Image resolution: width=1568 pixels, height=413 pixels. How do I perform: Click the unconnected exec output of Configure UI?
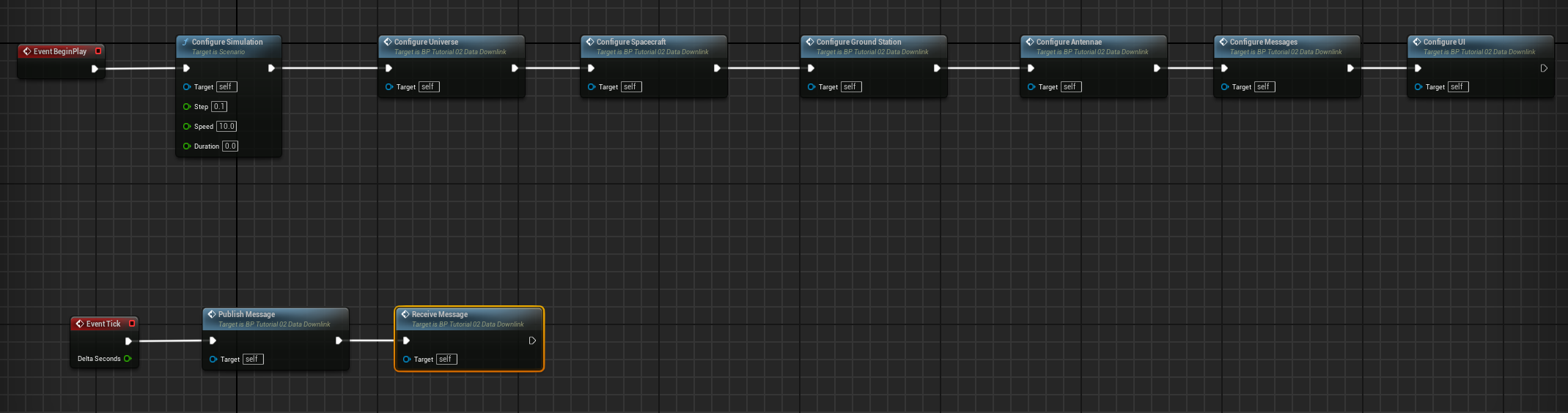(x=1544, y=68)
